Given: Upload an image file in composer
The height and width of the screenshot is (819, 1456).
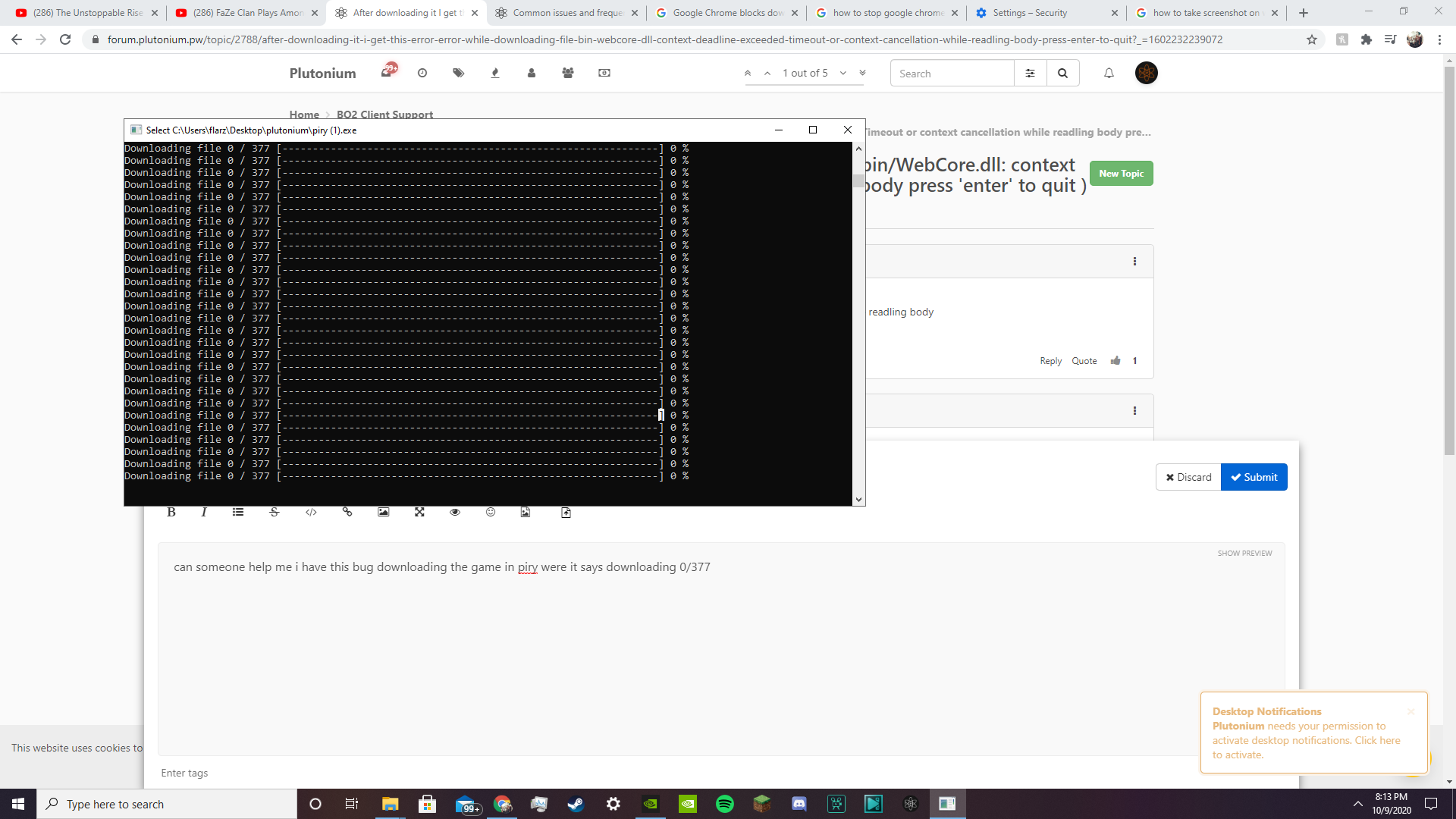Looking at the screenshot, I should [x=526, y=513].
